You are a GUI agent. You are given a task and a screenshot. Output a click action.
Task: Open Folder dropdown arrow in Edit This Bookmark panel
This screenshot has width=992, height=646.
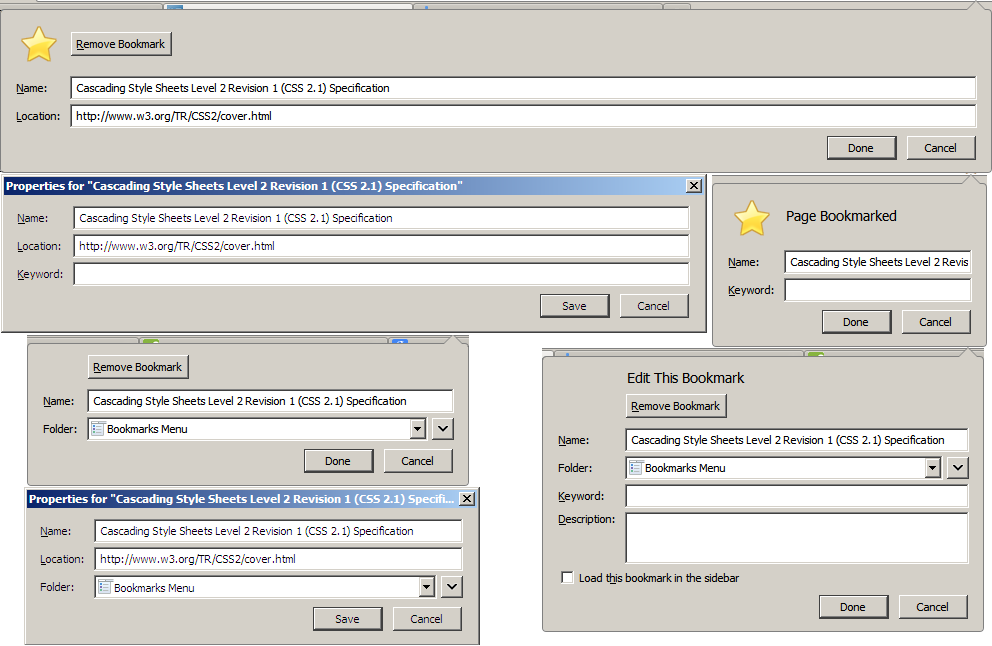click(x=932, y=468)
